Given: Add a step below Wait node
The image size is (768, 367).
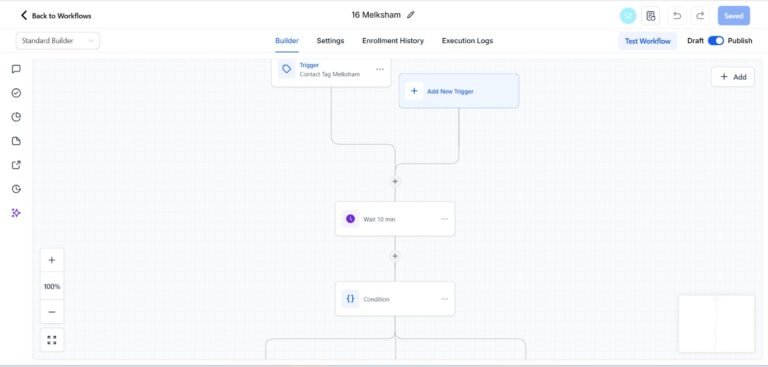Looking at the screenshot, I should tap(395, 256).
